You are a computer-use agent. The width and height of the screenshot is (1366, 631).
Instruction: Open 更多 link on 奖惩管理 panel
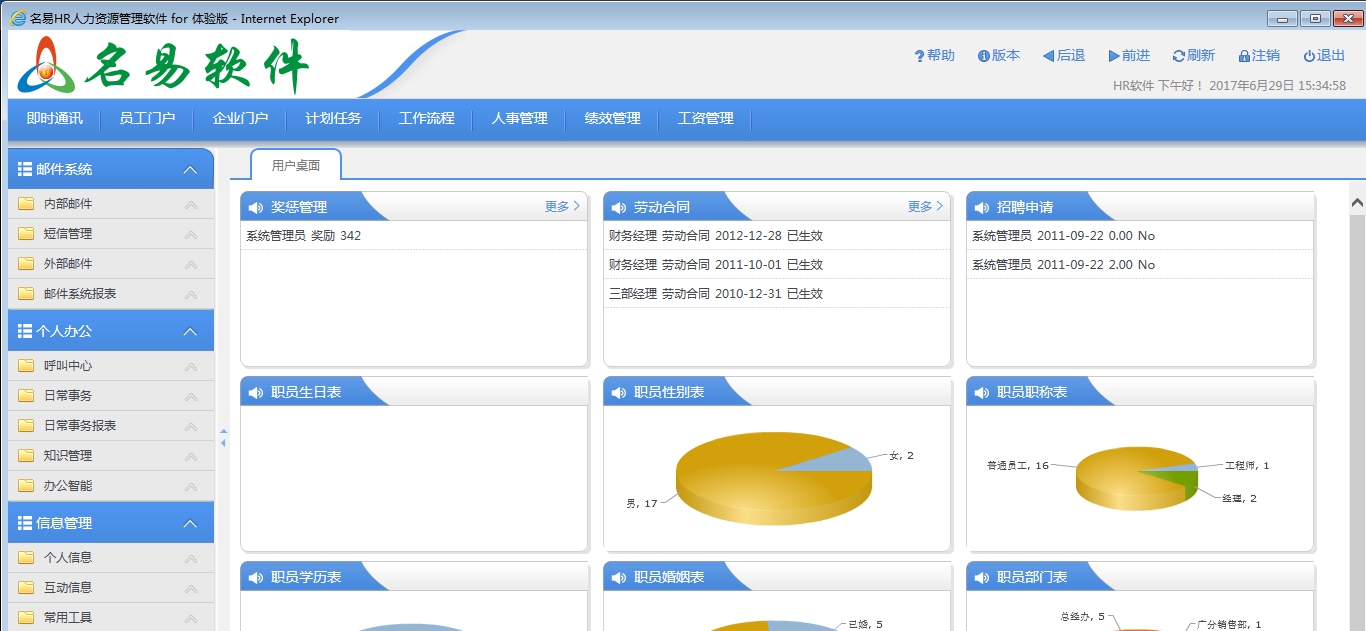[x=557, y=206]
